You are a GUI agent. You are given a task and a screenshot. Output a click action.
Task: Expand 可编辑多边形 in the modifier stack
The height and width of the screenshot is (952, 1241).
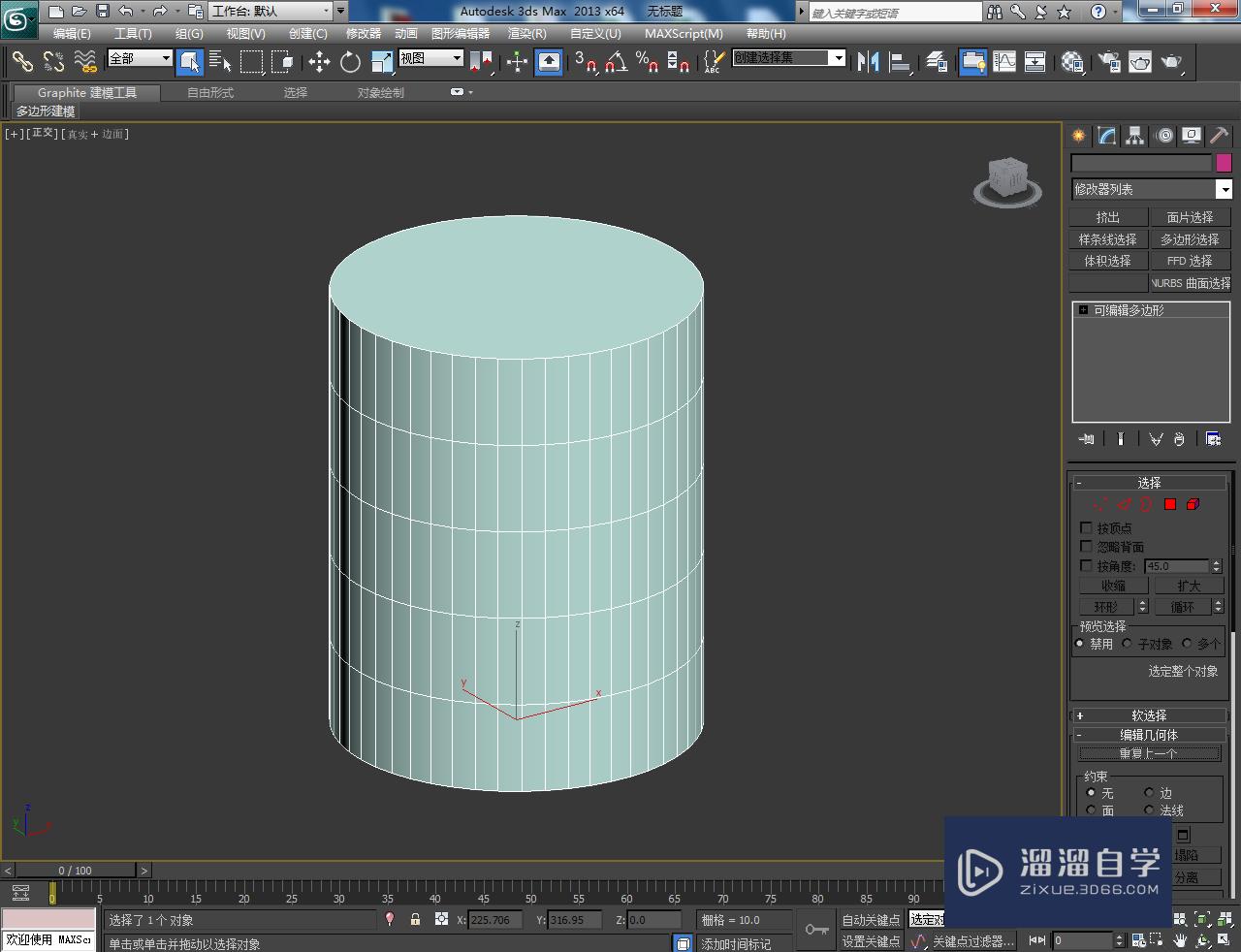tap(1083, 310)
